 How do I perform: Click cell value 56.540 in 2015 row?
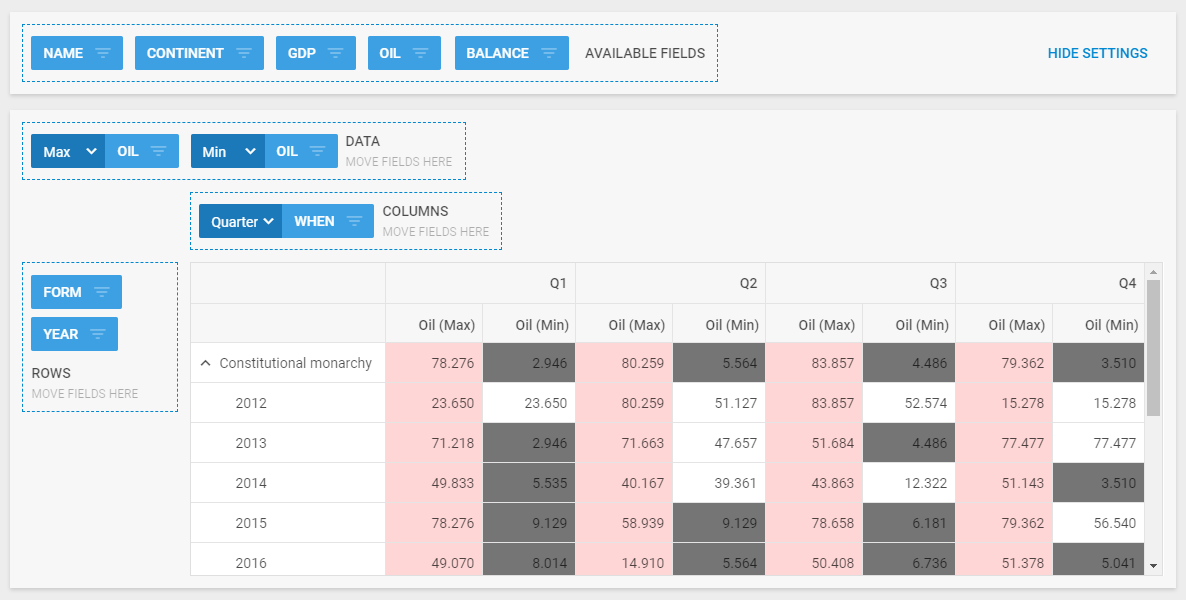(1098, 523)
